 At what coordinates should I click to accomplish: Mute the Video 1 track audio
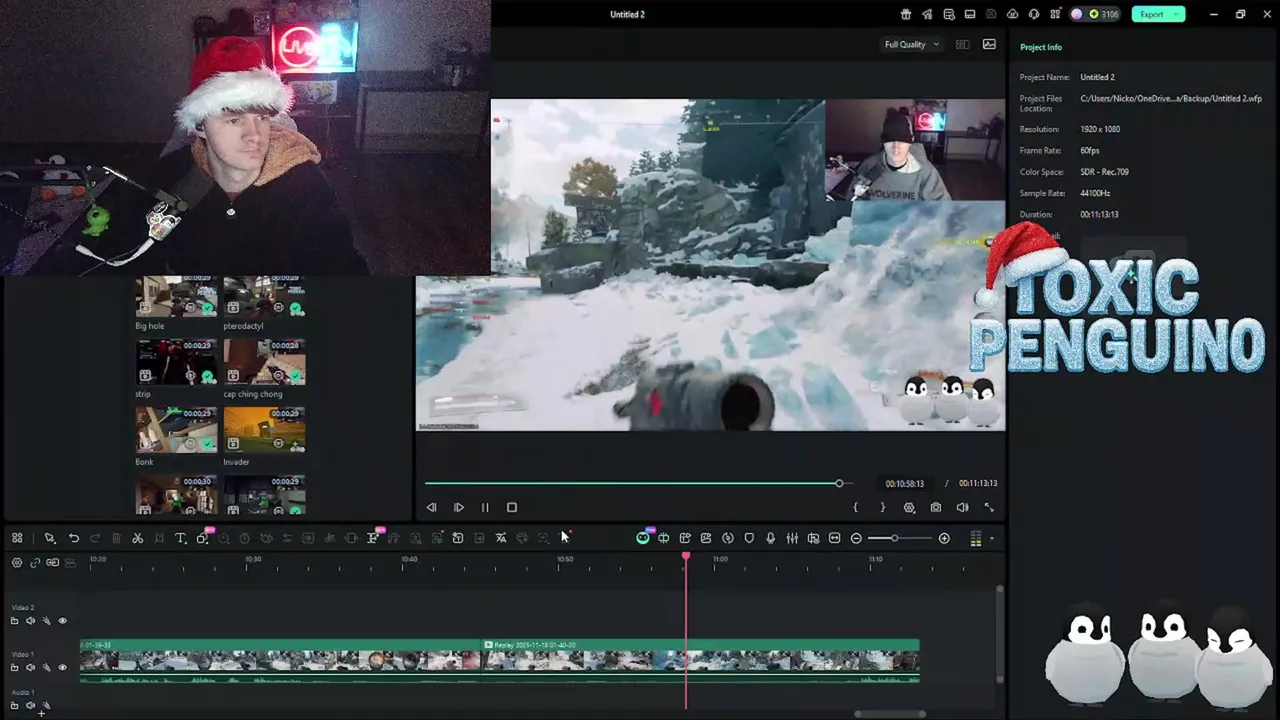30,667
